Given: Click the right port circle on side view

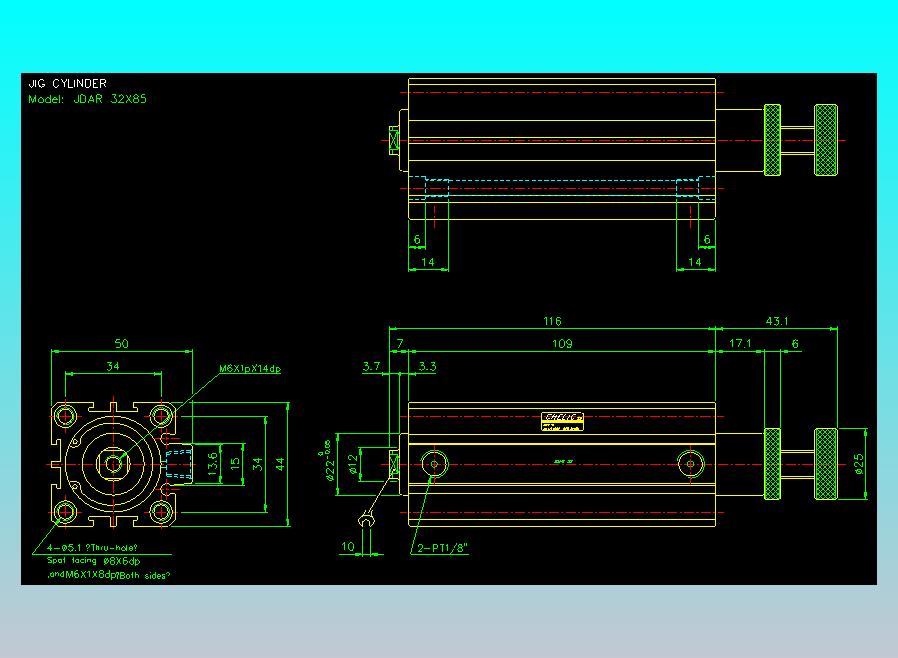Looking at the screenshot, I should click(x=691, y=463).
